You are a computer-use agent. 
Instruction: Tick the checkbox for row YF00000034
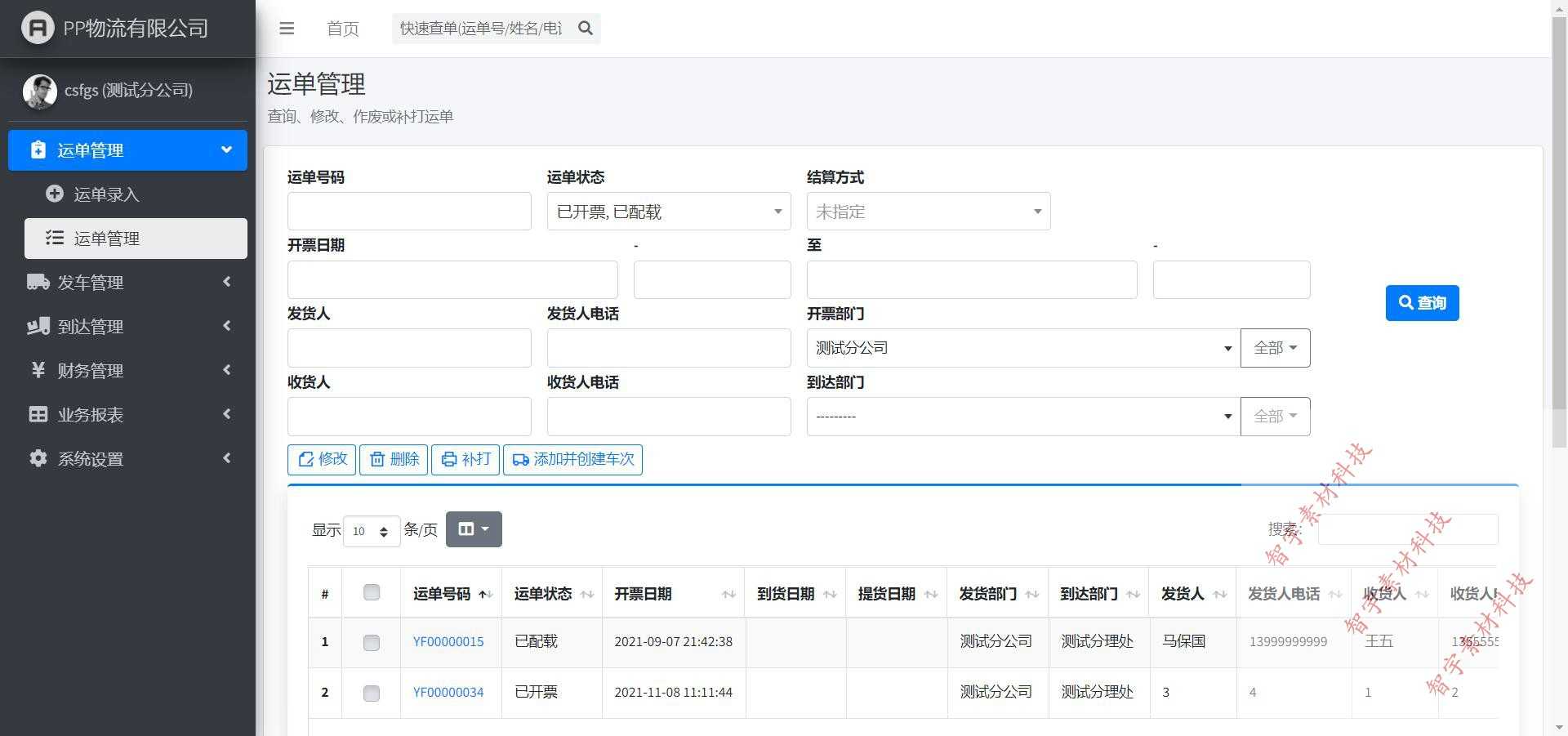372,694
